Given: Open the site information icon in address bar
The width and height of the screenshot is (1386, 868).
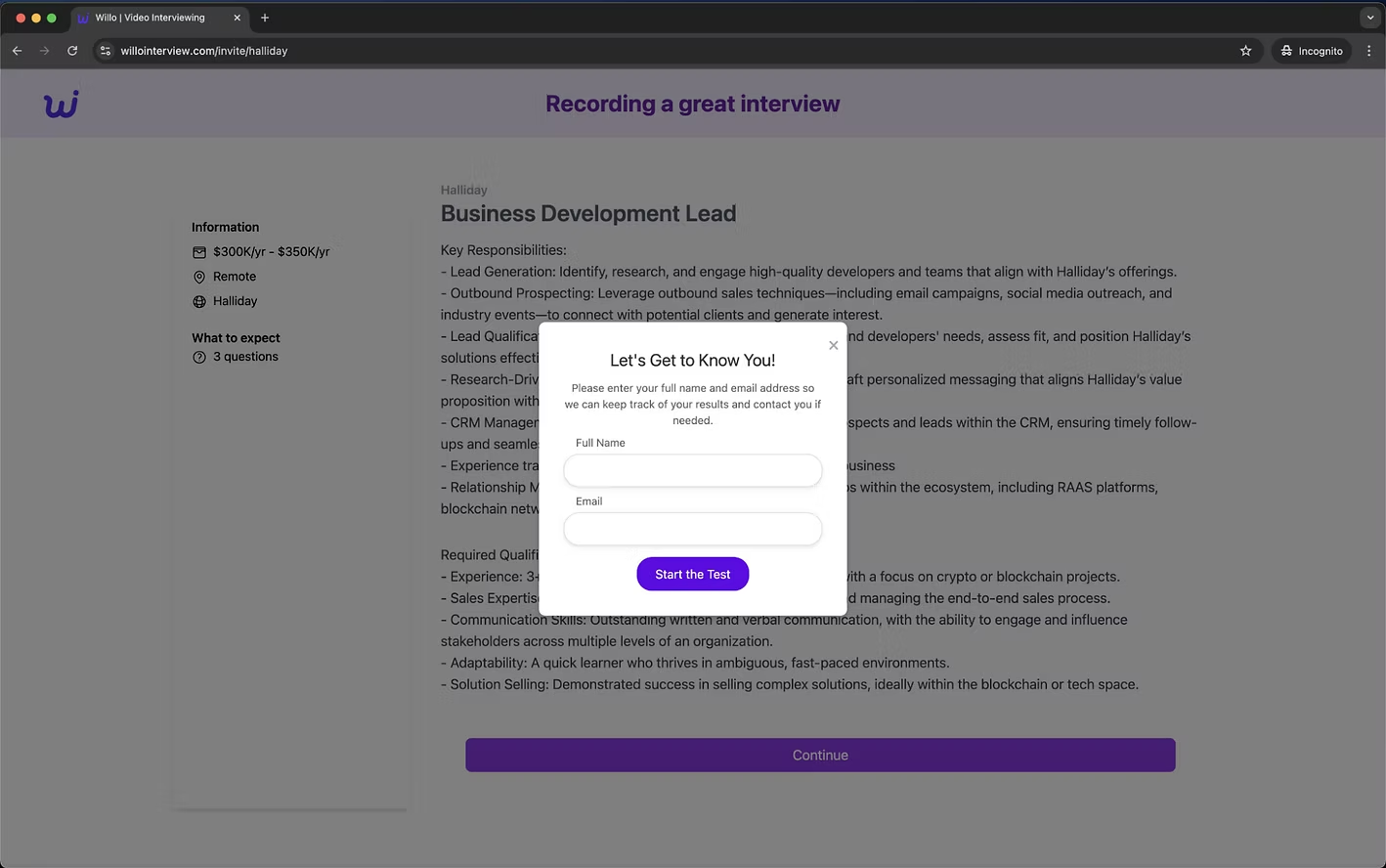Looking at the screenshot, I should coord(105,51).
